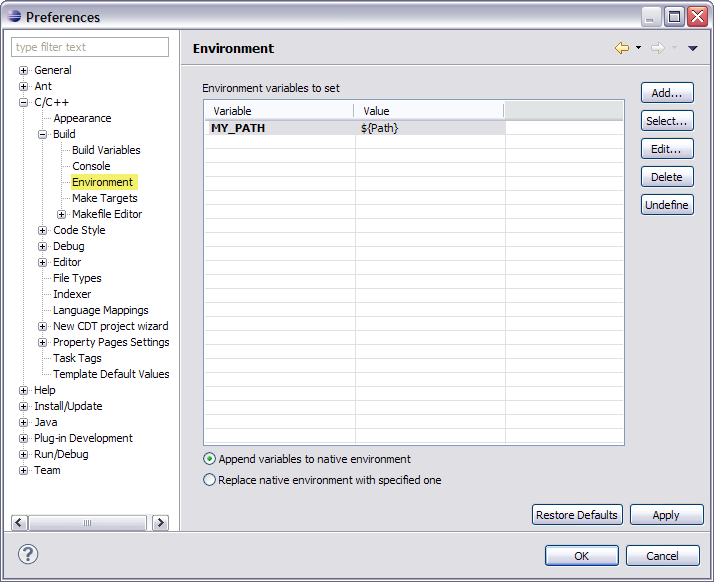The width and height of the screenshot is (714, 582).
Task: Click the back navigation arrow icon
Action: coord(622,48)
